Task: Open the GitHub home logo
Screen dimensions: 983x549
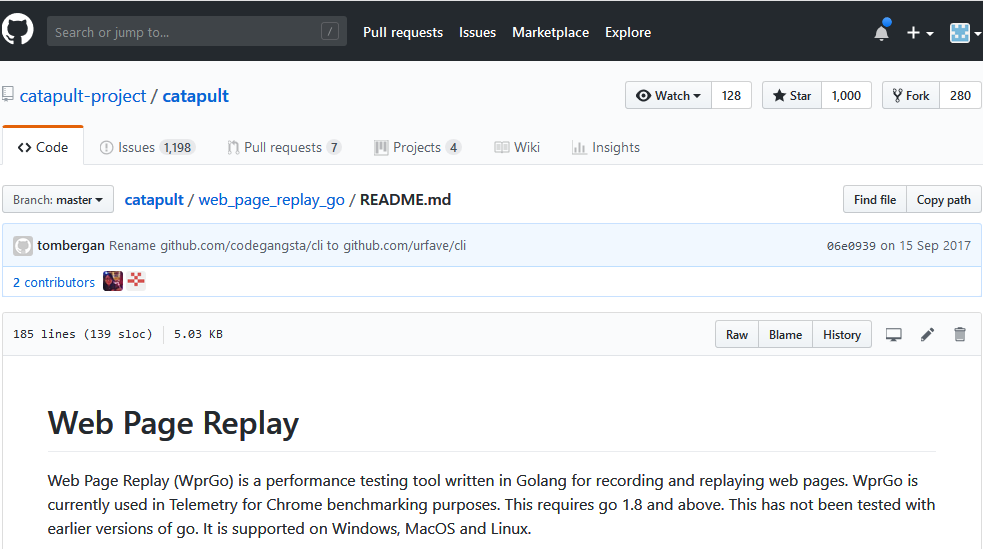Action: coord(17,29)
